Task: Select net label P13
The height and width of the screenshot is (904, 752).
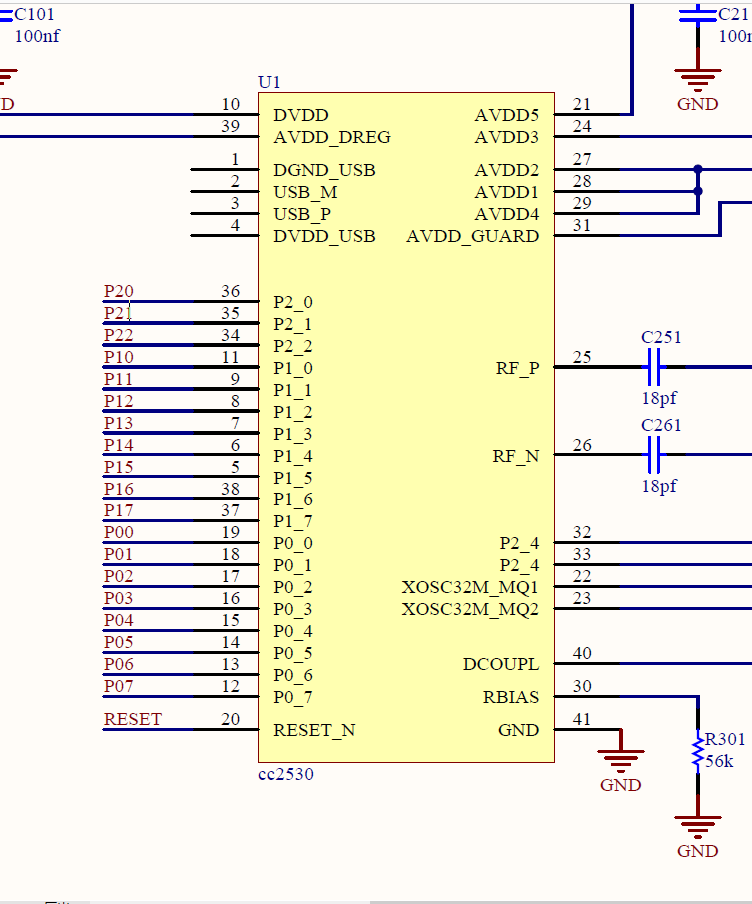Action: pos(119,423)
